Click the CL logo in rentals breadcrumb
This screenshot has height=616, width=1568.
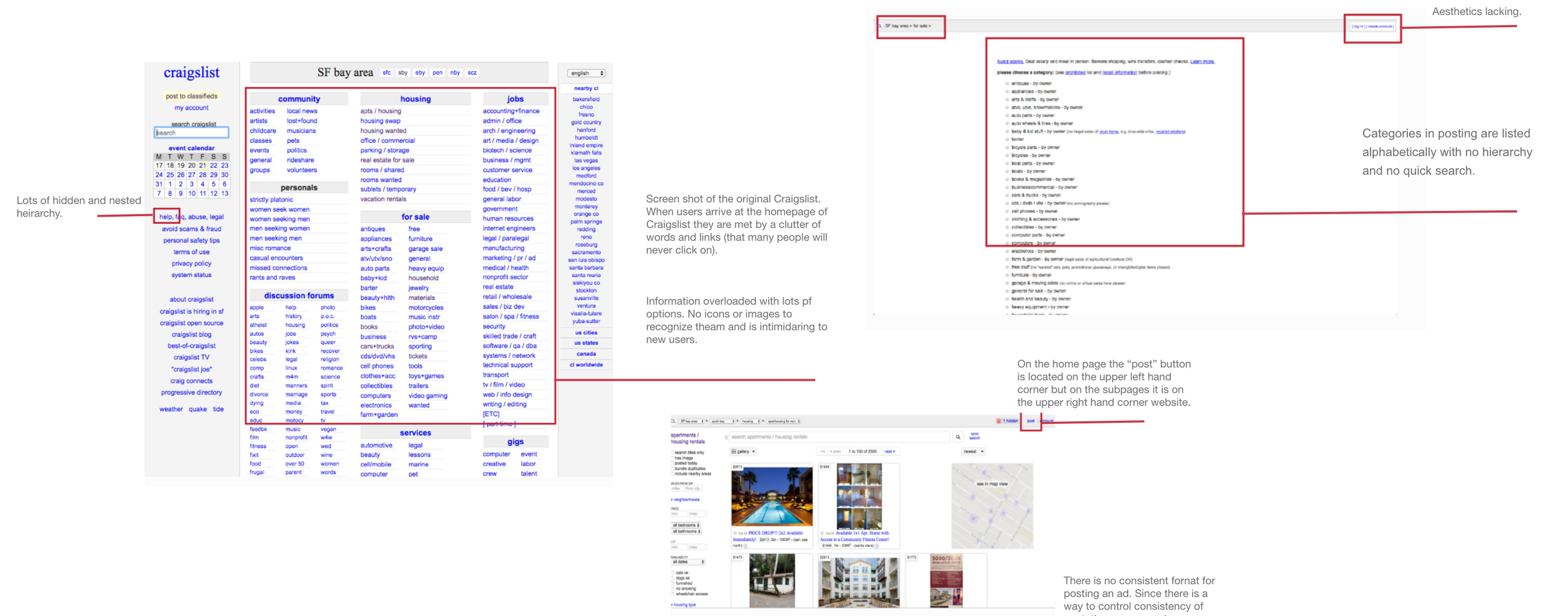coord(673,420)
